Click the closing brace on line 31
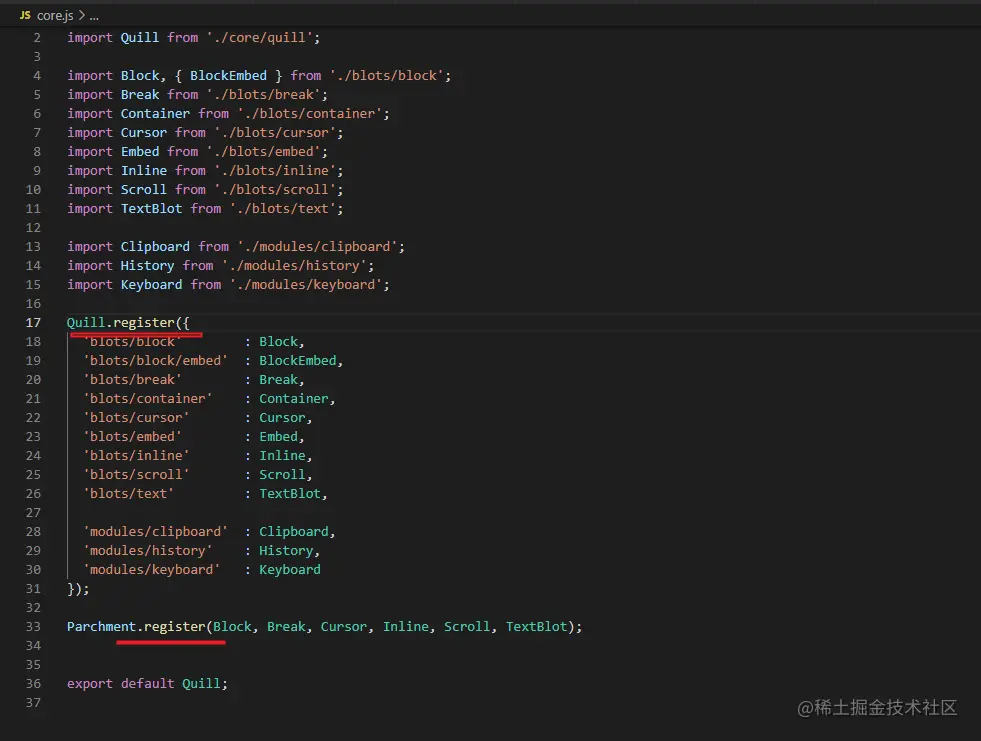981x741 pixels. 72,589
